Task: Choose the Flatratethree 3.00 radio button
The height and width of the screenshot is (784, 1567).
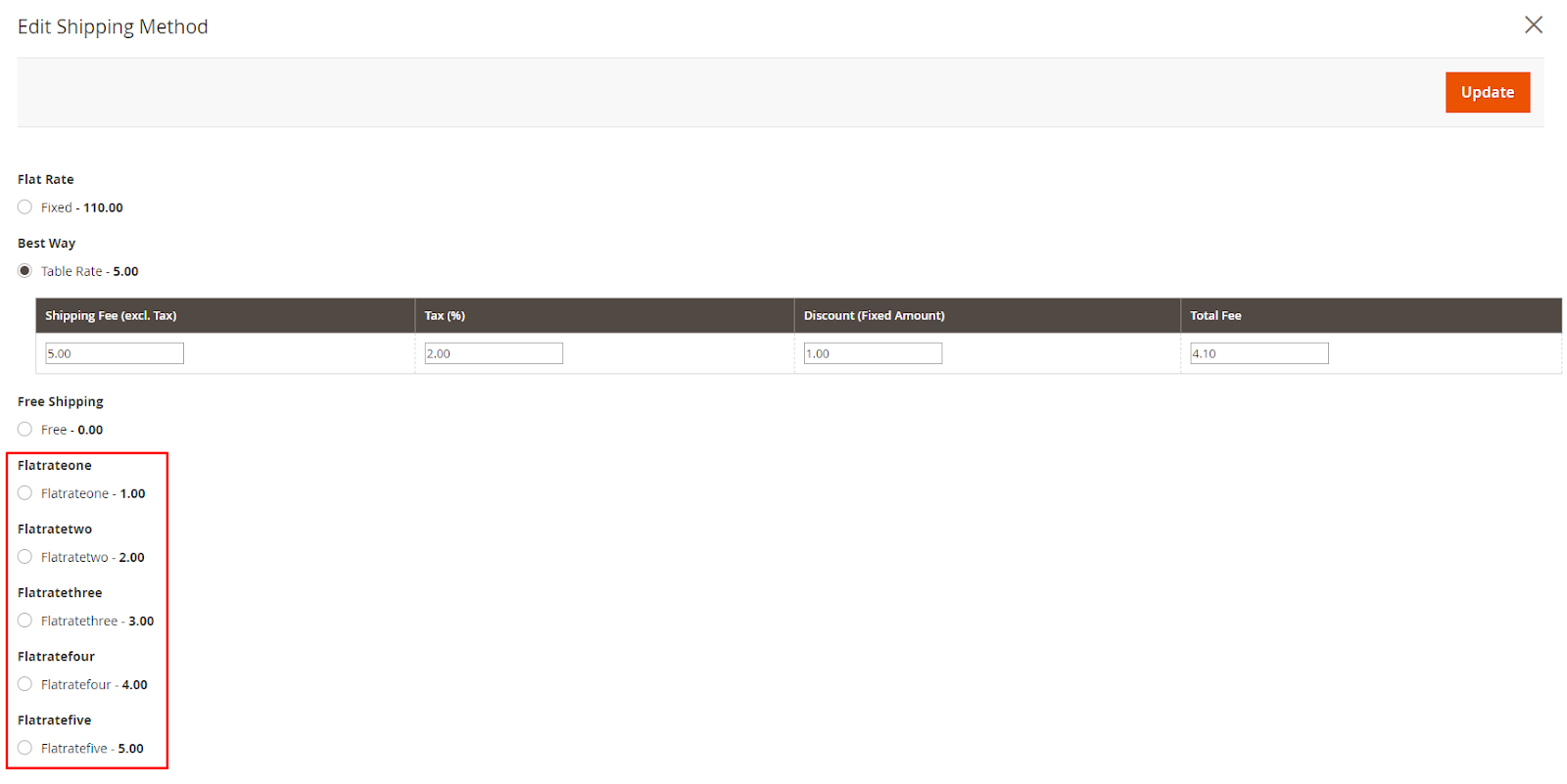Action: pos(25,621)
